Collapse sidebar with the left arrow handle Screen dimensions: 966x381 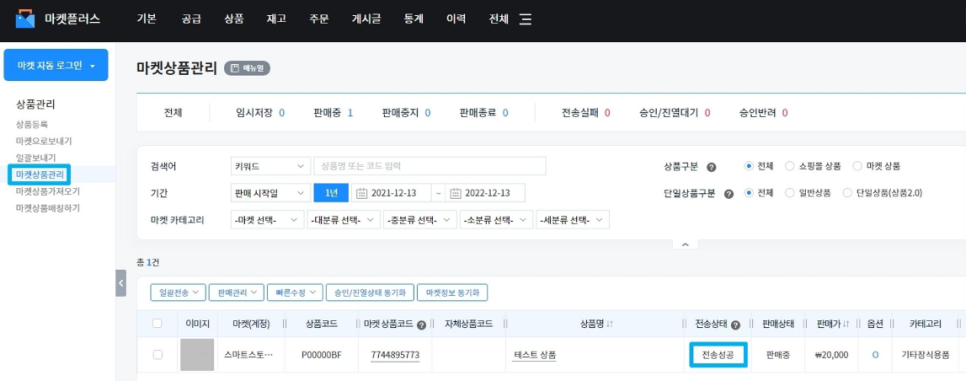[121, 283]
